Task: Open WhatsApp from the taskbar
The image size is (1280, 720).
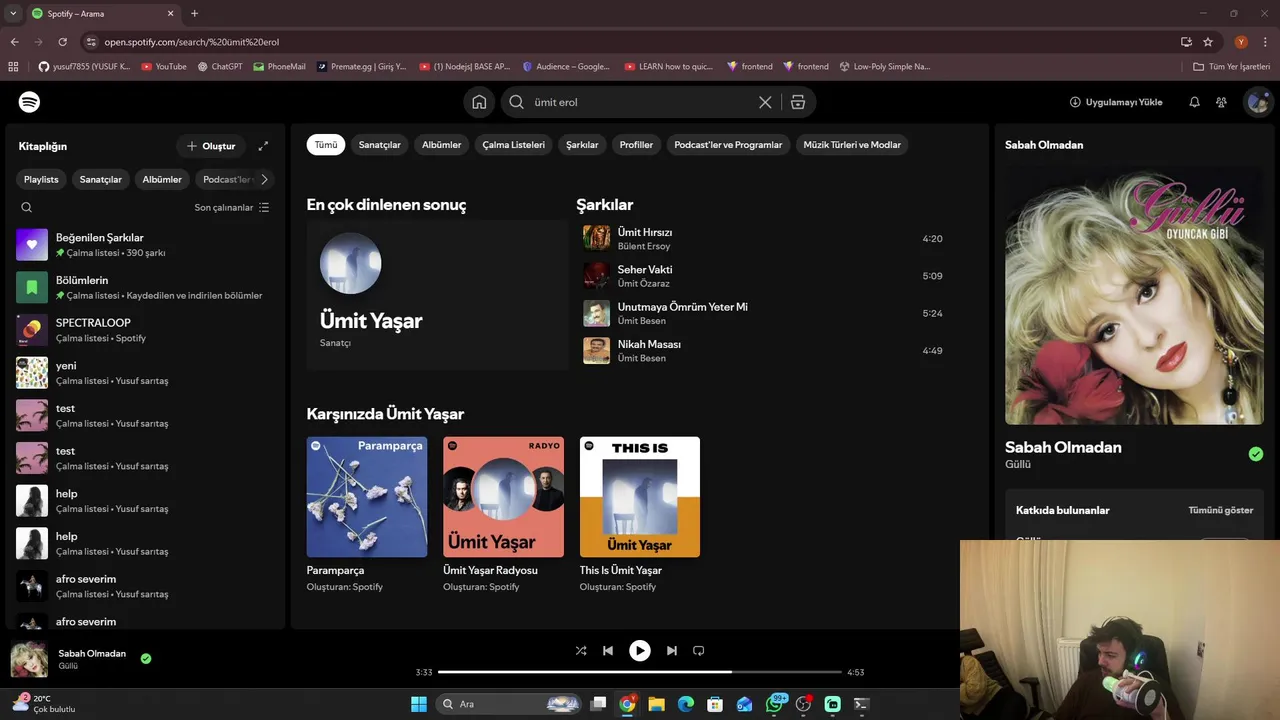Action: pyautogui.click(x=775, y=704)
